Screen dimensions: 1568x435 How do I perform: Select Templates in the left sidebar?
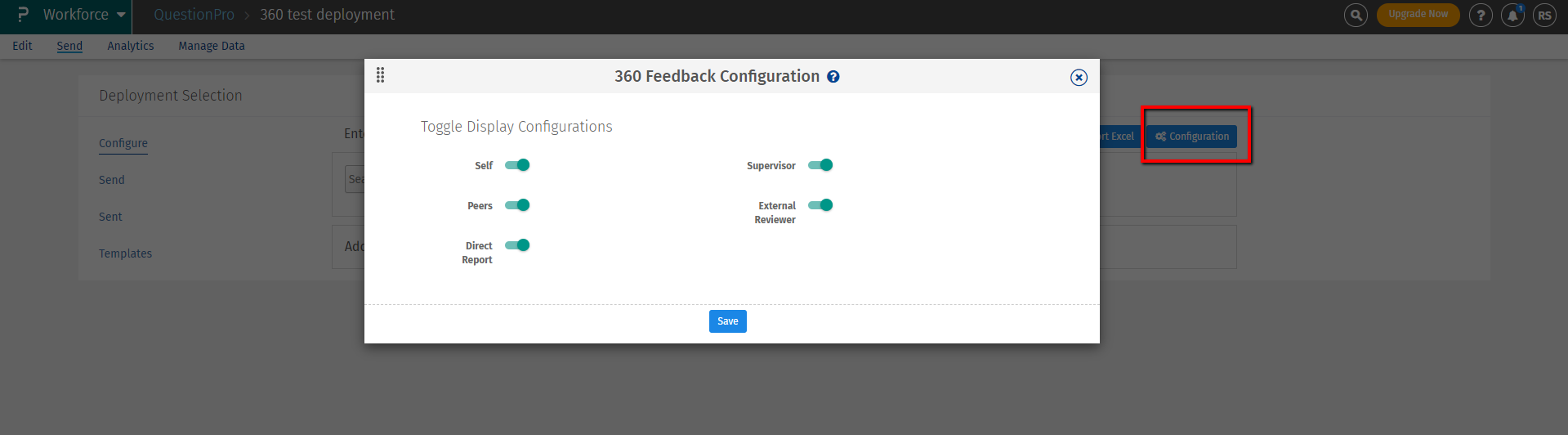point(125,253)
